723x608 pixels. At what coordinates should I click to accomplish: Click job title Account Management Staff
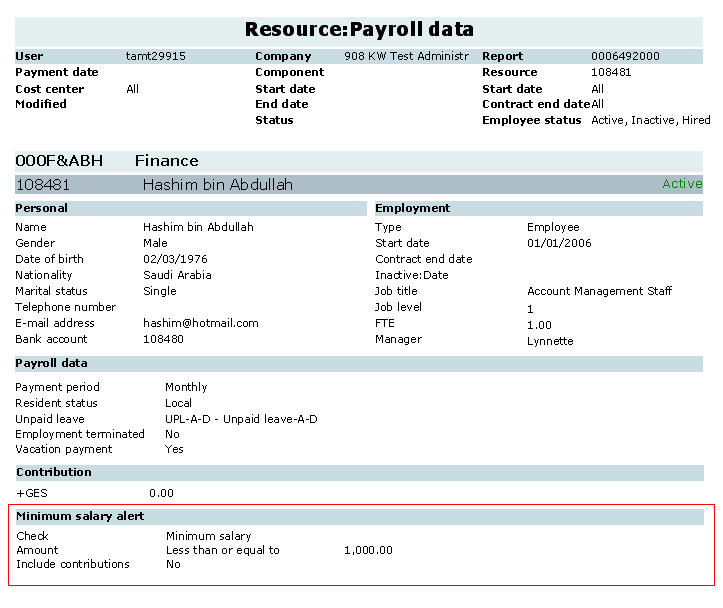(x=599, y=292)
